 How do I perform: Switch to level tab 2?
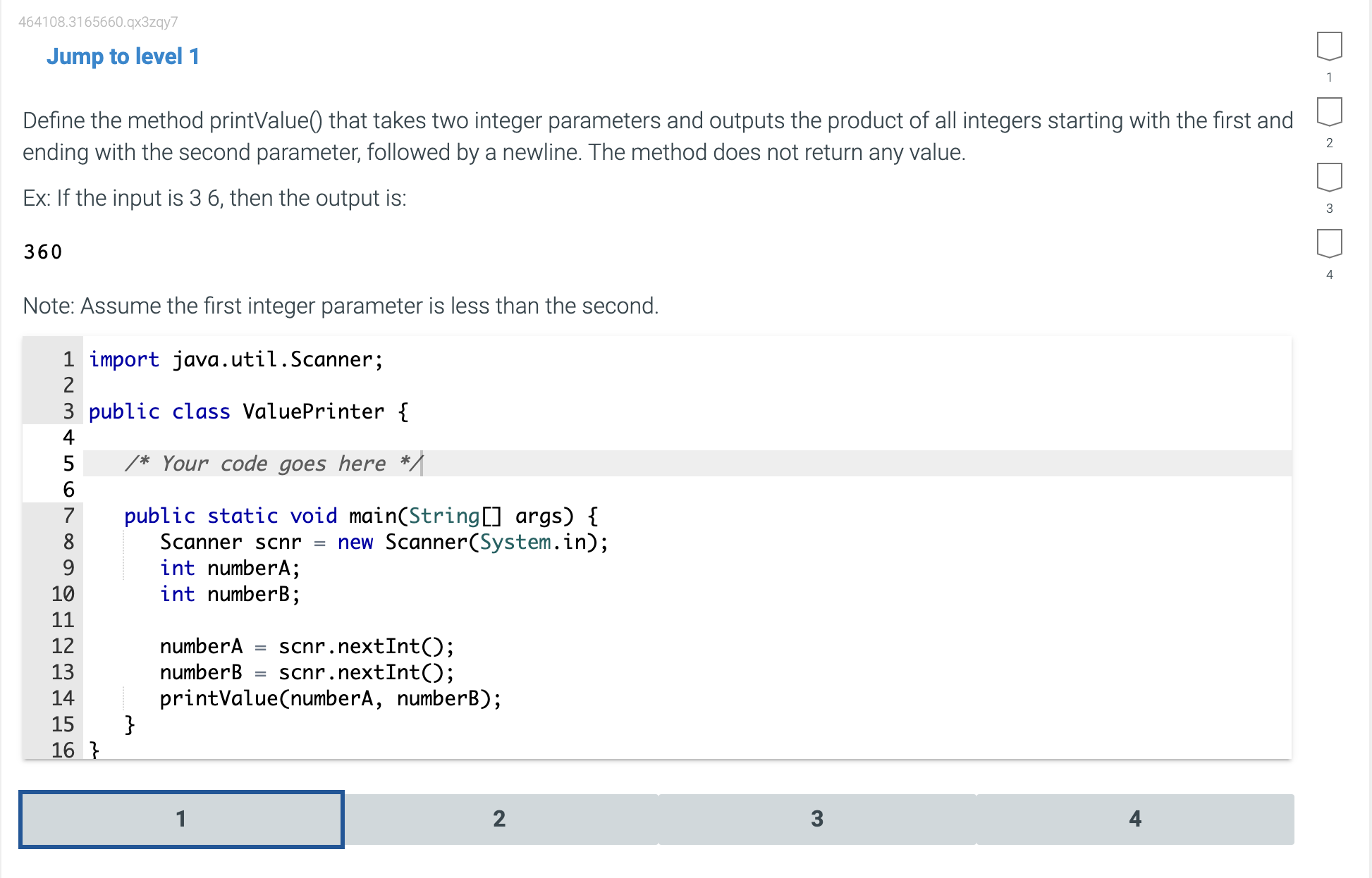499,819
